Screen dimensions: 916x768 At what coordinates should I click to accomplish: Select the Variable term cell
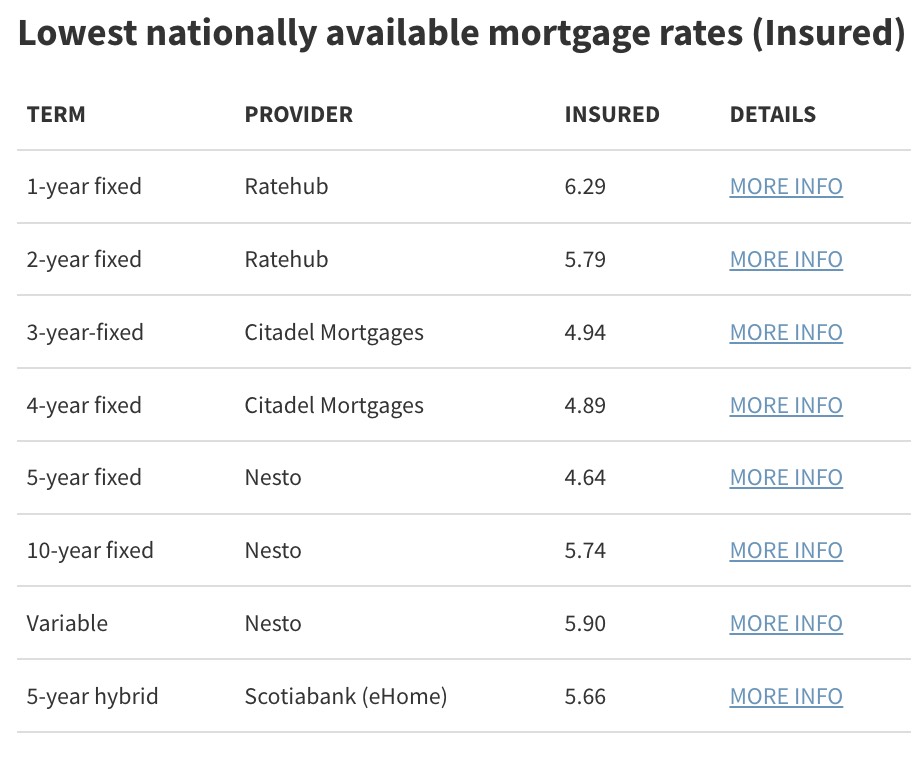coord(67,624)
